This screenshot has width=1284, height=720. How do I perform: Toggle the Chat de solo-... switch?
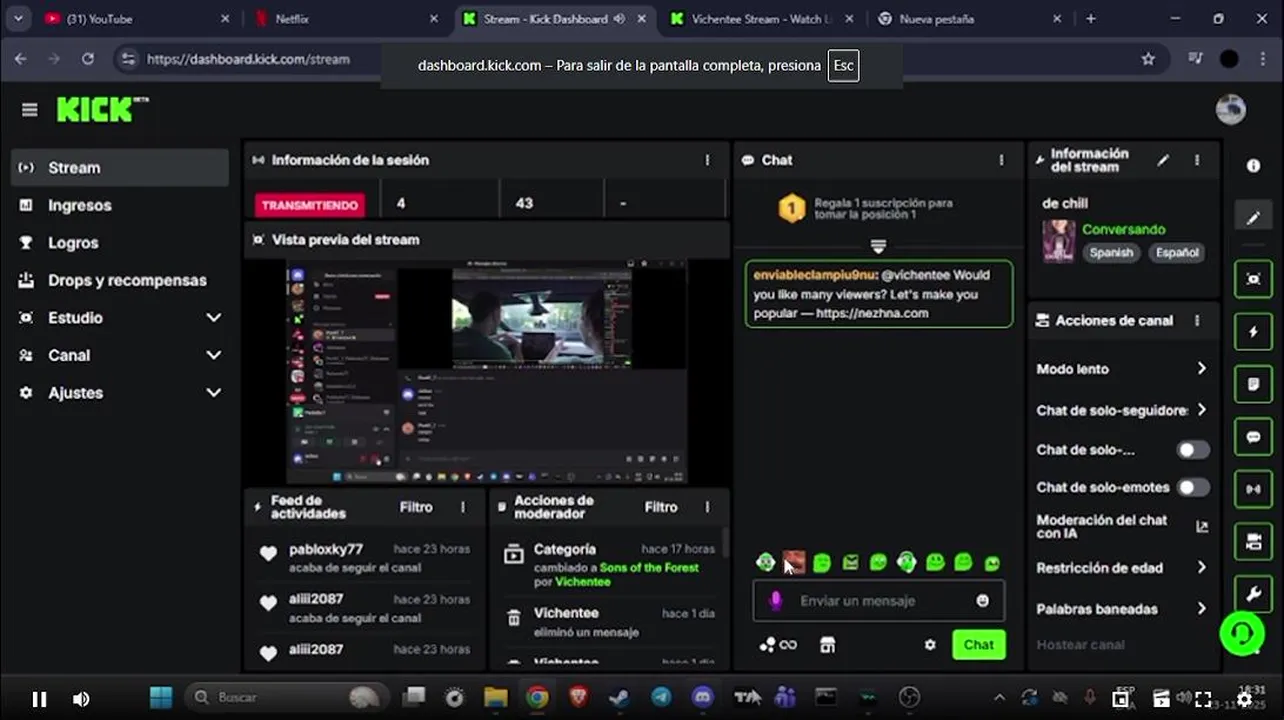pos(1193,450)
